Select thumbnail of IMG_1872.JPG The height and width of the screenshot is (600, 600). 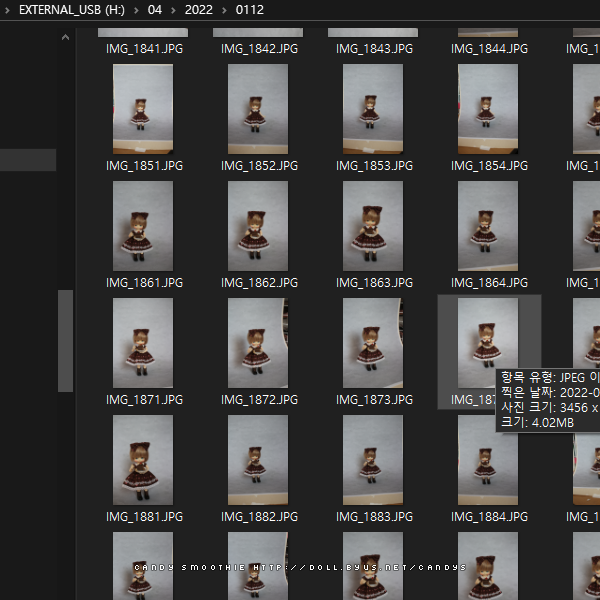pos(258,343)
